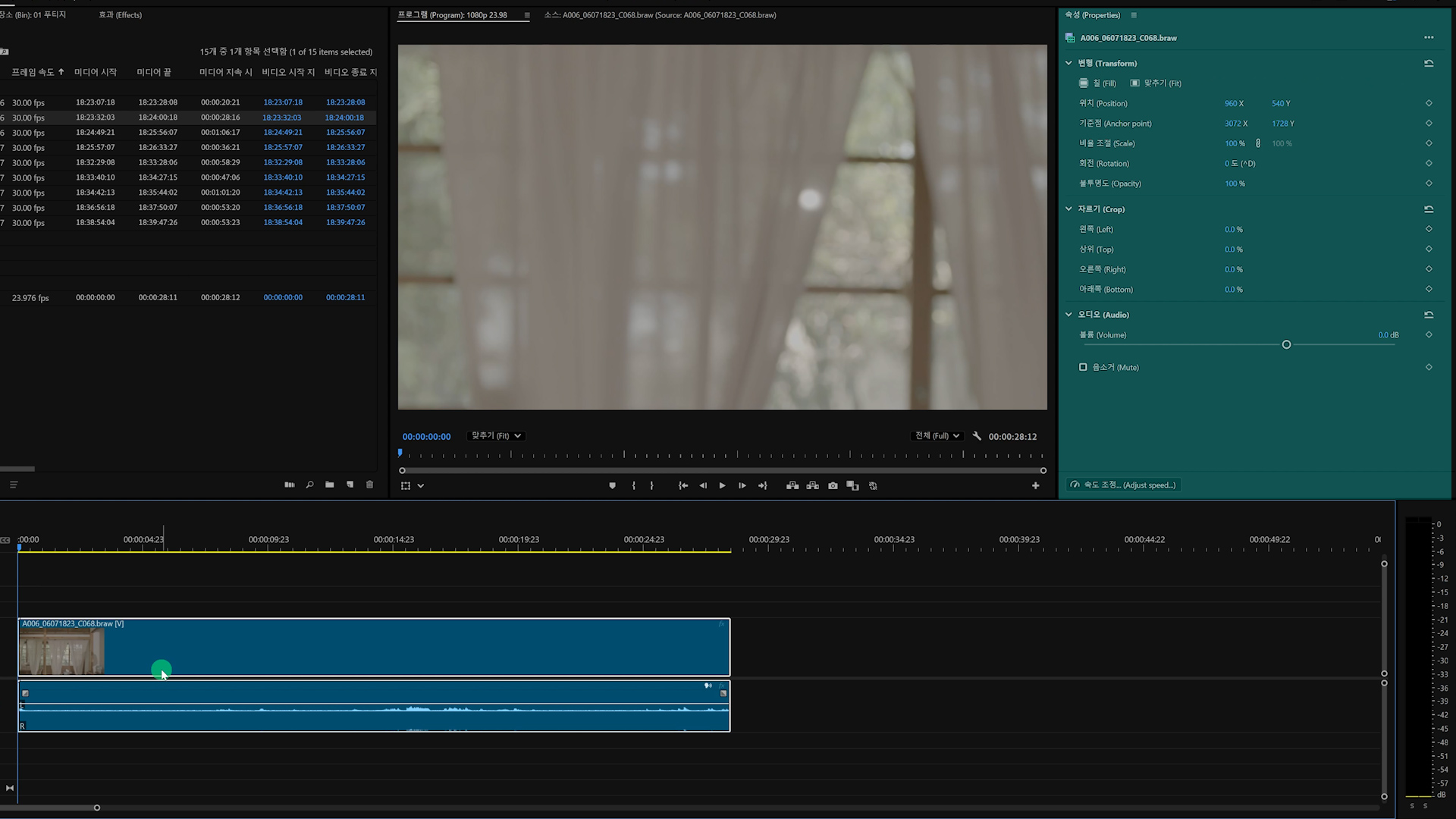Enable the Mute checkbox

1083,367
